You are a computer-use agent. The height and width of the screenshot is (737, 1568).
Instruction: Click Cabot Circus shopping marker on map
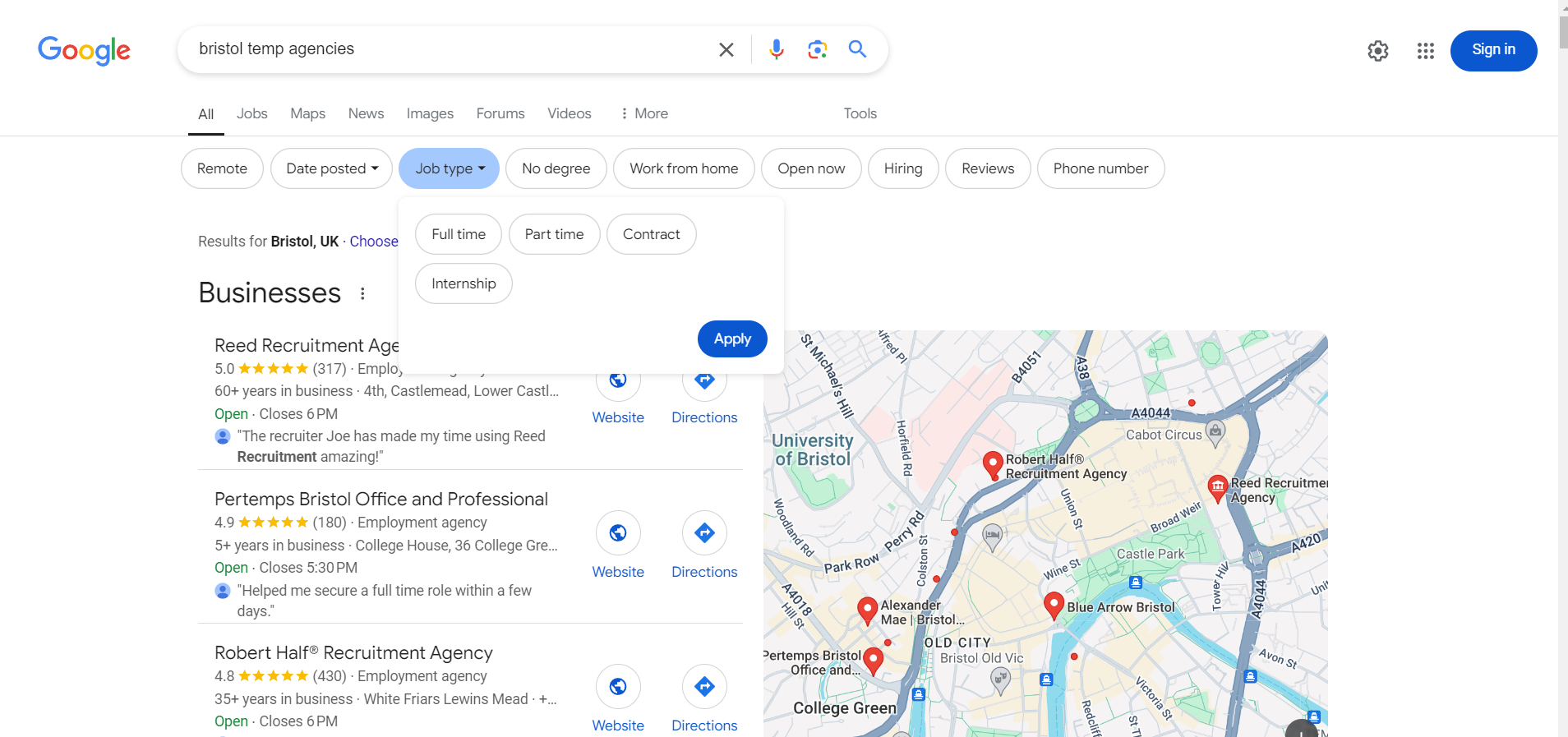[x=1215, y=432]
